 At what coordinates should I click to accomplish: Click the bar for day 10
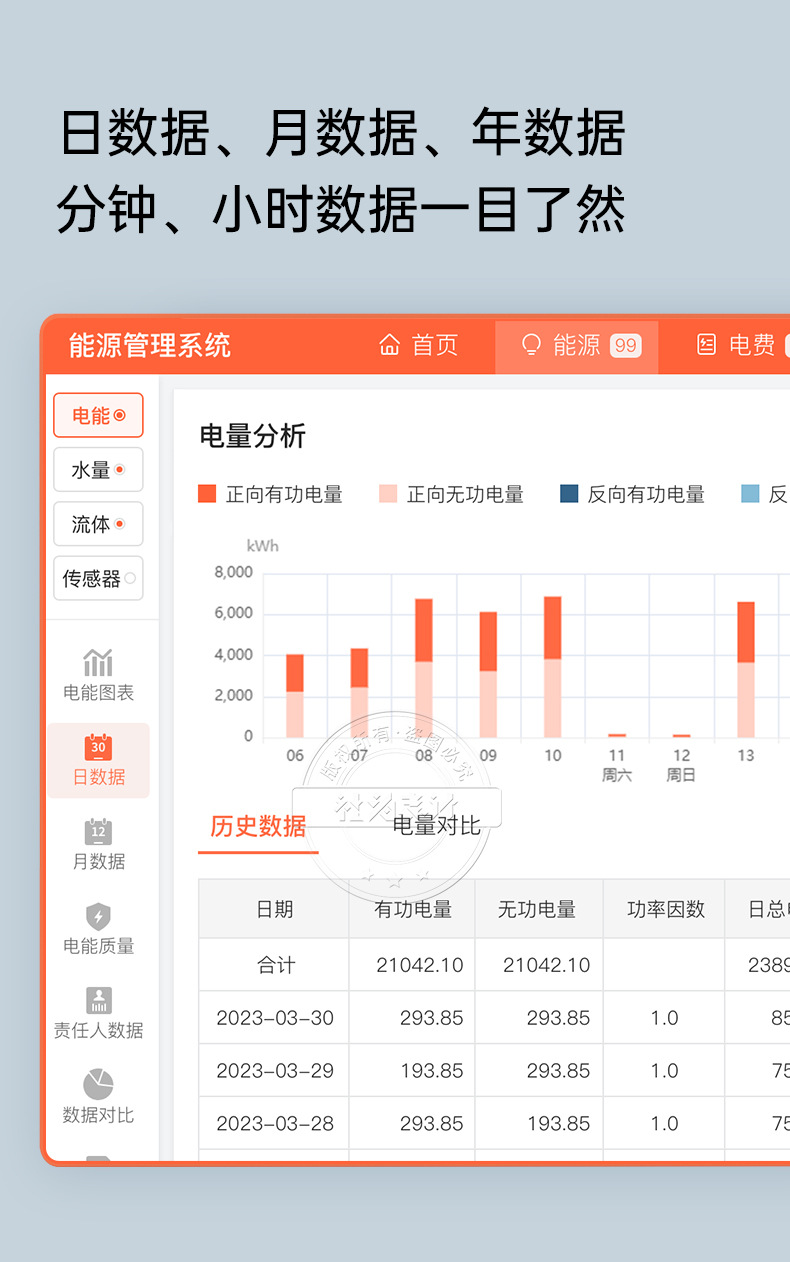553,667
